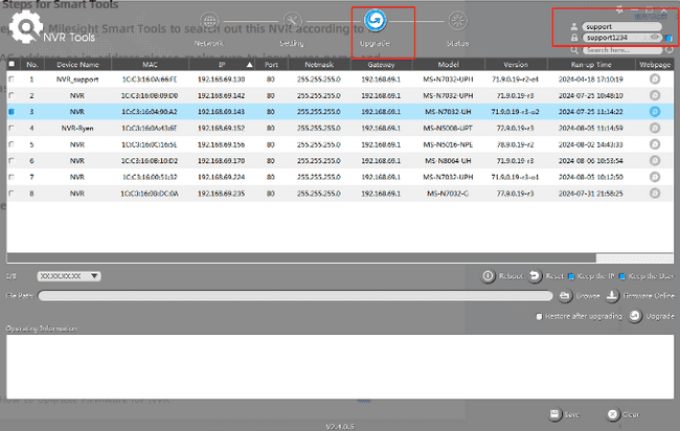Screen dimensions: 680x431
Task: Sort by the Version column header
Action: (515, 63)
